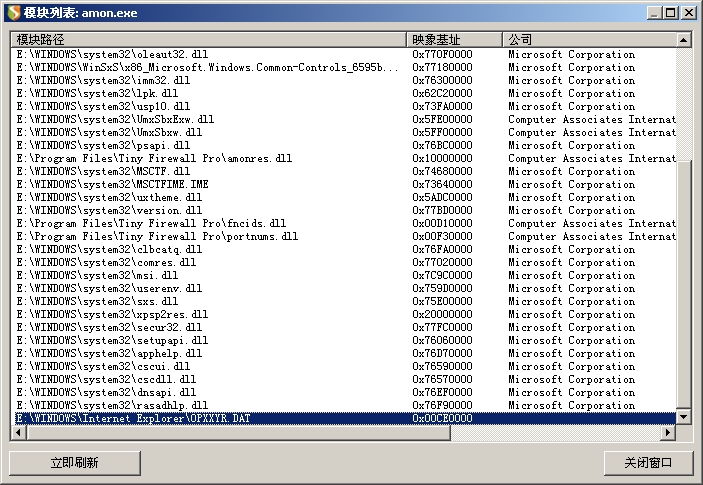Click the horizontal scrollbar left arrow
The image size is (703, 485).
pyautogui.click(x=18, y=433)
